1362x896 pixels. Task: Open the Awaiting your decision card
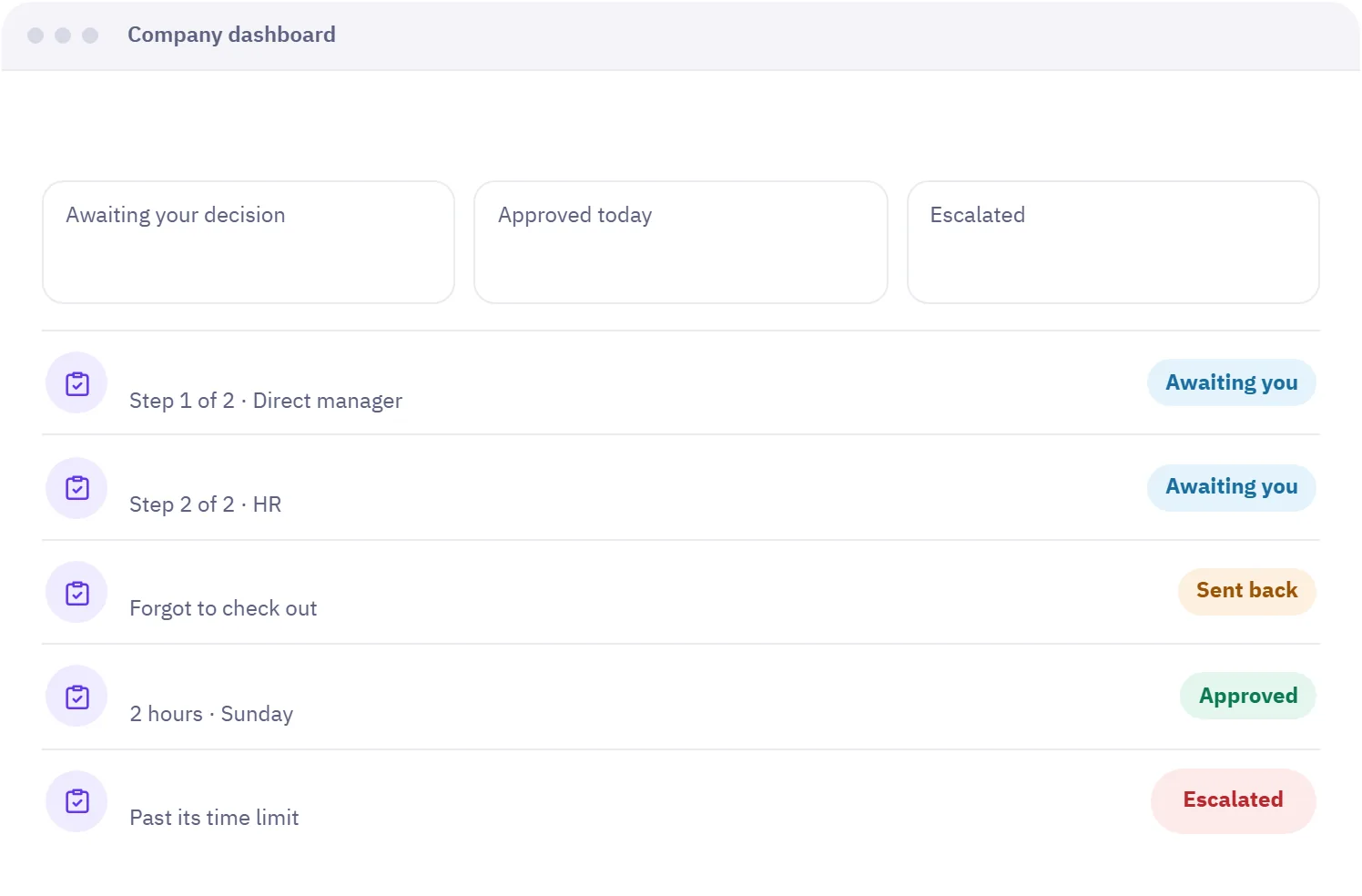click(x=249, y=242)
